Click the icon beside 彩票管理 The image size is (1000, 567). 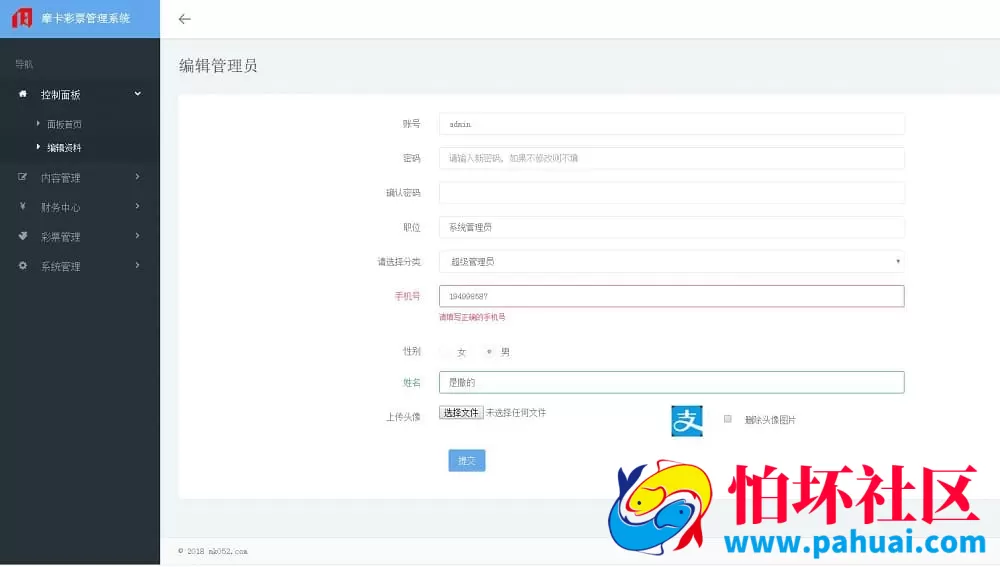coord(23,236)
